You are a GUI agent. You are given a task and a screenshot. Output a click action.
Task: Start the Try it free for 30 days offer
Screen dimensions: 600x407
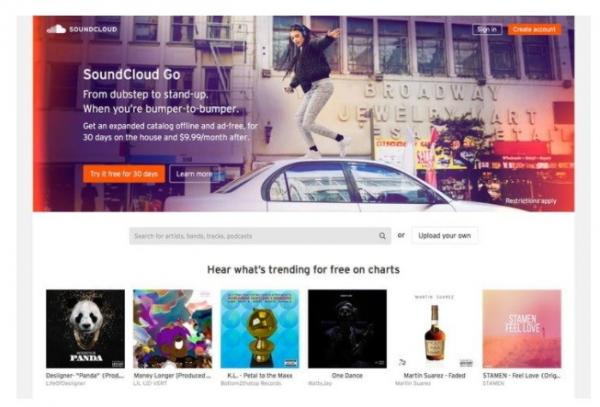(x=124, y=174)
